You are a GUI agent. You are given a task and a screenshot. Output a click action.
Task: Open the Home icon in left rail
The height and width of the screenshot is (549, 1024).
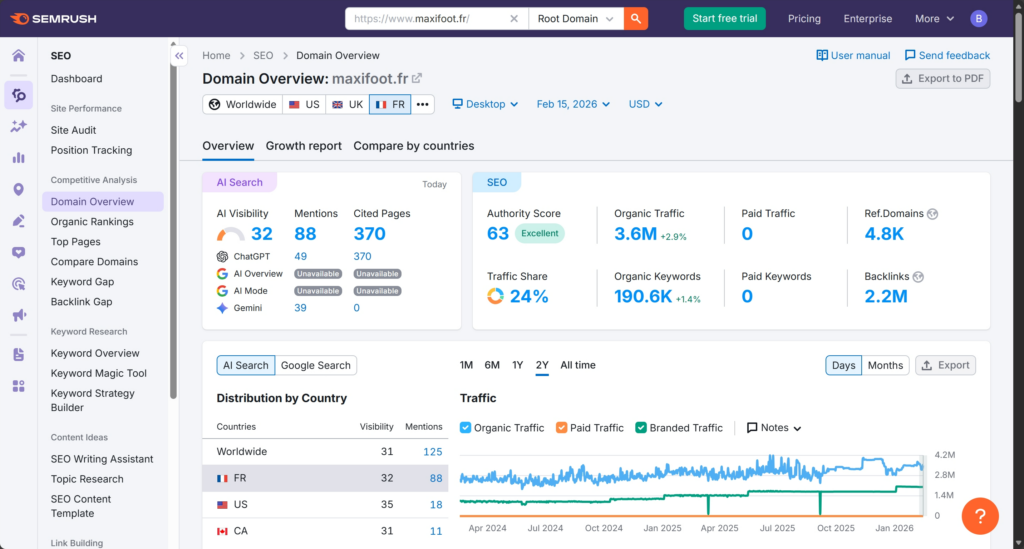tap(18, 55)
